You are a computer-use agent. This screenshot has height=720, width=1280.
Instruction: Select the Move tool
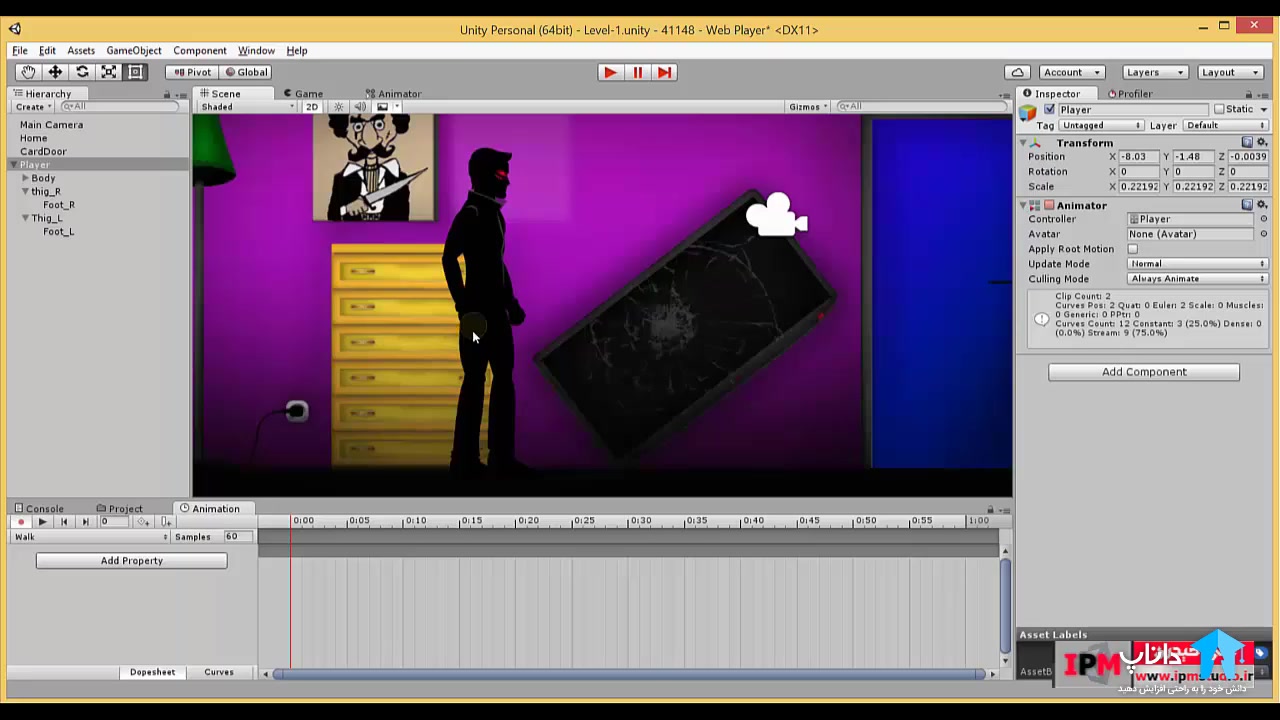point(55,72)
